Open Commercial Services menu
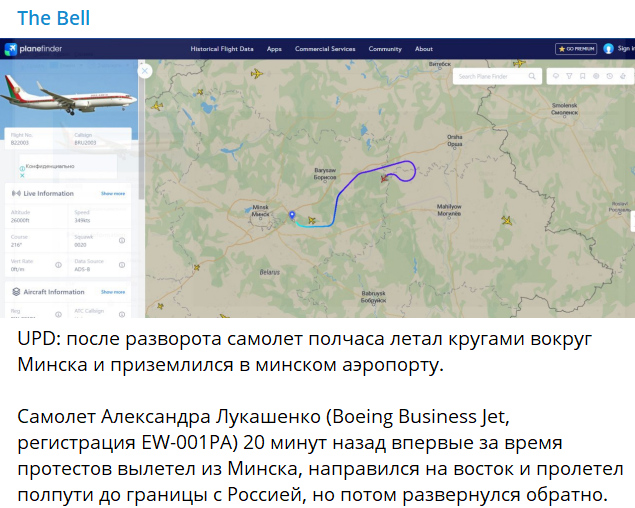Viewport: 635px width, 508px height. (x=325, y=49)
